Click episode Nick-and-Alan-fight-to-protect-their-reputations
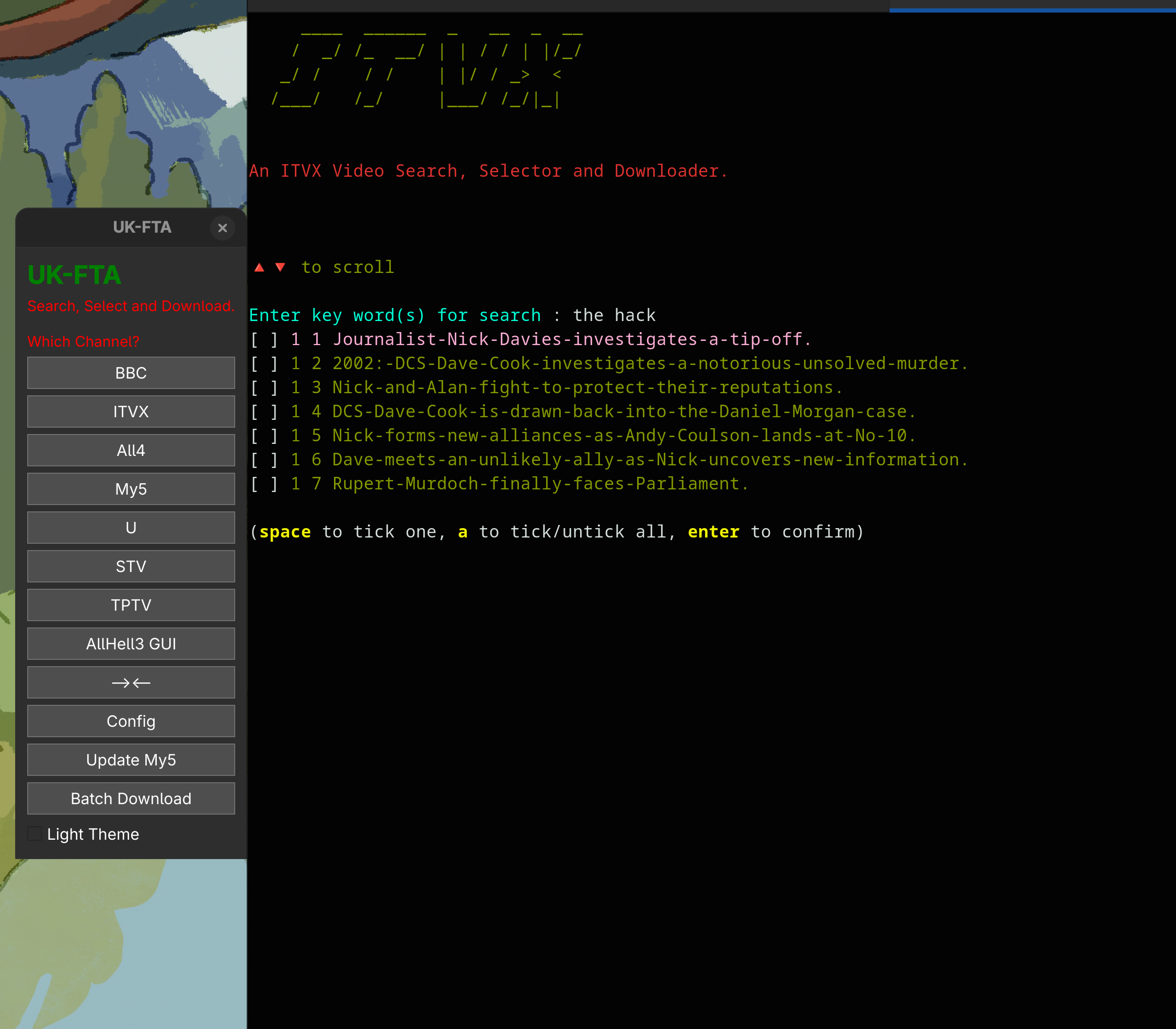The width and height of the screenshot is (1176, 1029). [x=586, y=387]
